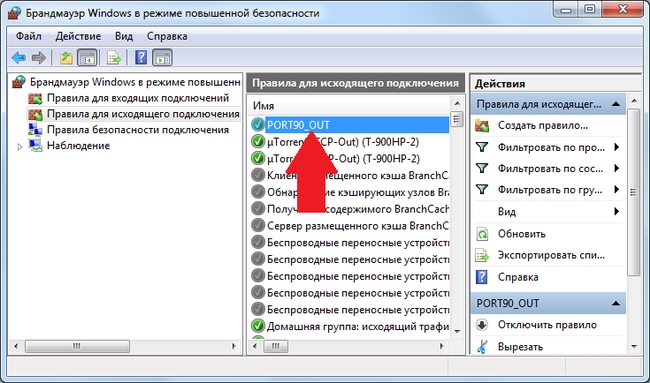The height and width of the screenshot is (383, 650).
Task: Collapse the Правила для исходящег... actions section
Action: coord(616,104)
